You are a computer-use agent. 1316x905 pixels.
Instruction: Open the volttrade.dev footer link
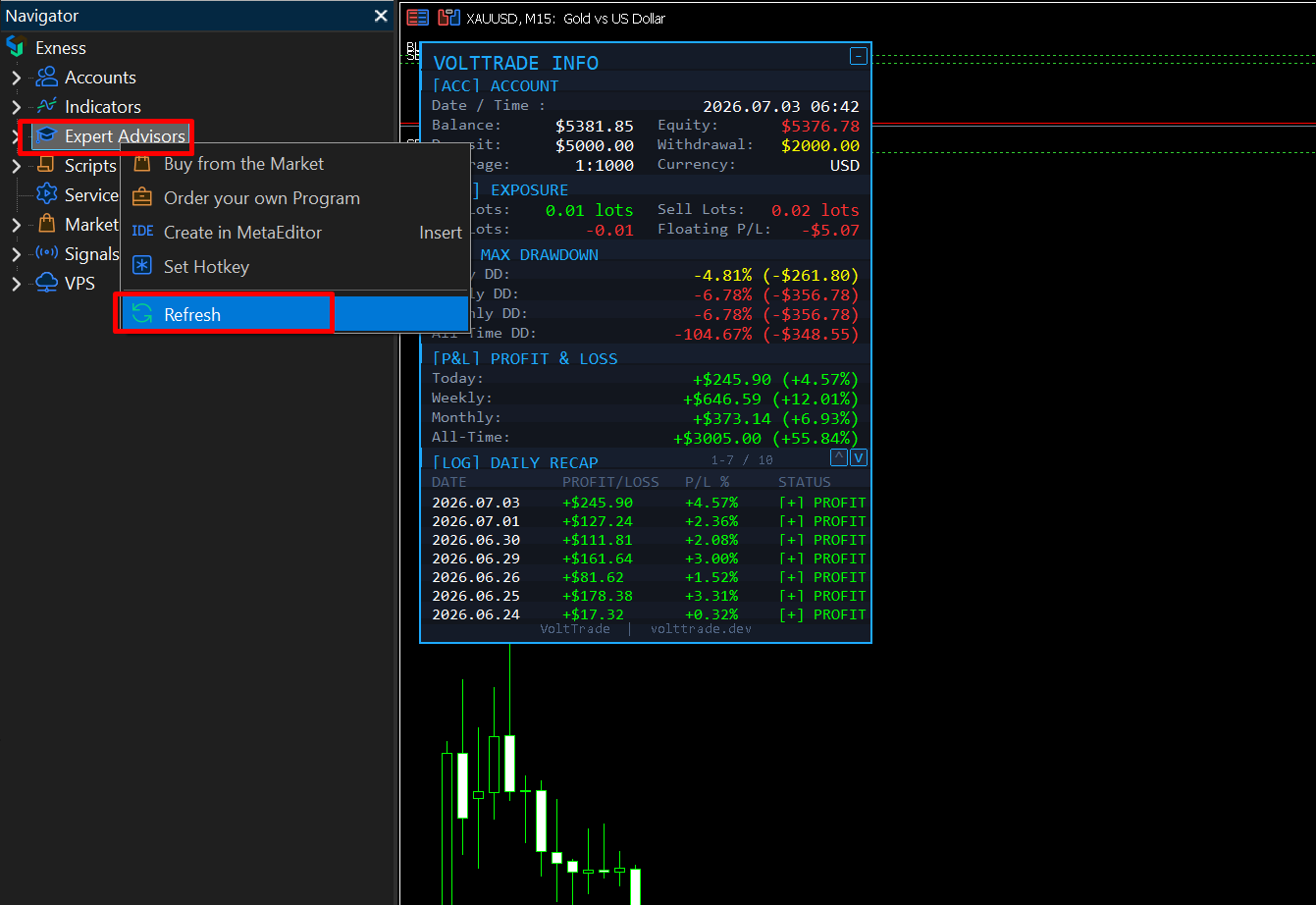click(701, 628)
